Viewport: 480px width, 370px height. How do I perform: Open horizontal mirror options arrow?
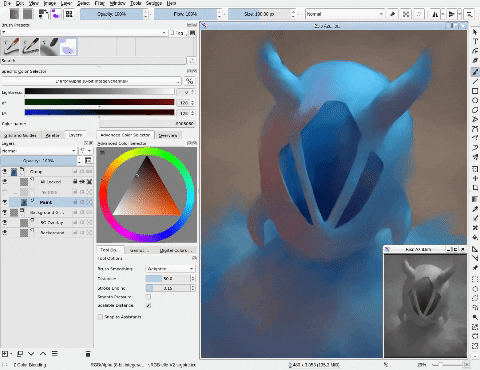coord(443,14)
